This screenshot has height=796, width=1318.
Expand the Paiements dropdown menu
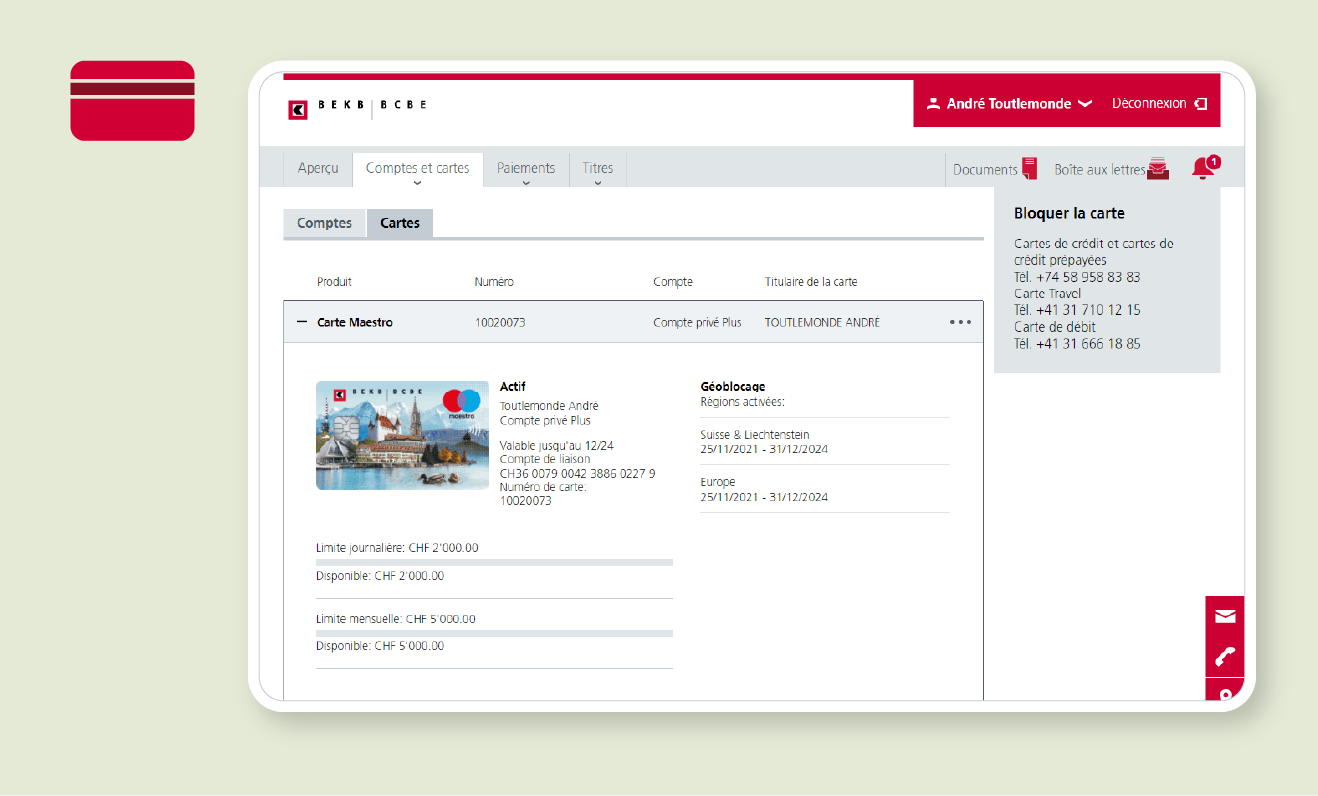pyautogui.click(x=525, y=169)
